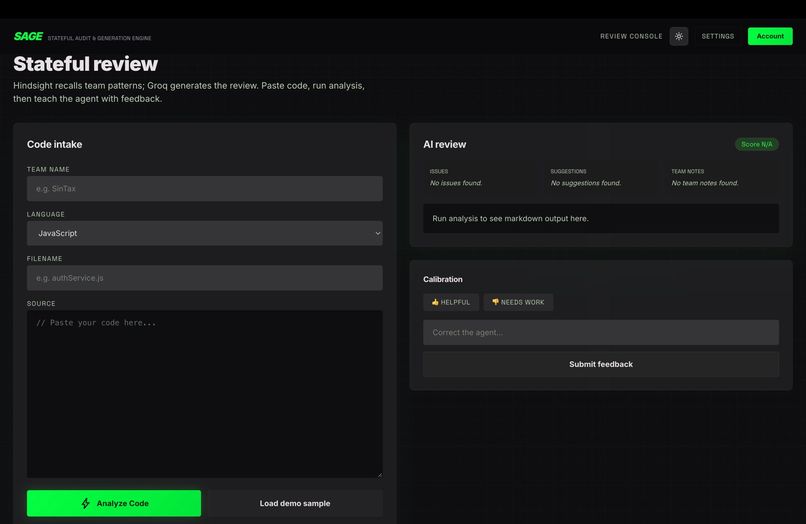The height and width of the screenshot is (524, 806).
Task: Click the green Account button
Action: tap(770, 36)
